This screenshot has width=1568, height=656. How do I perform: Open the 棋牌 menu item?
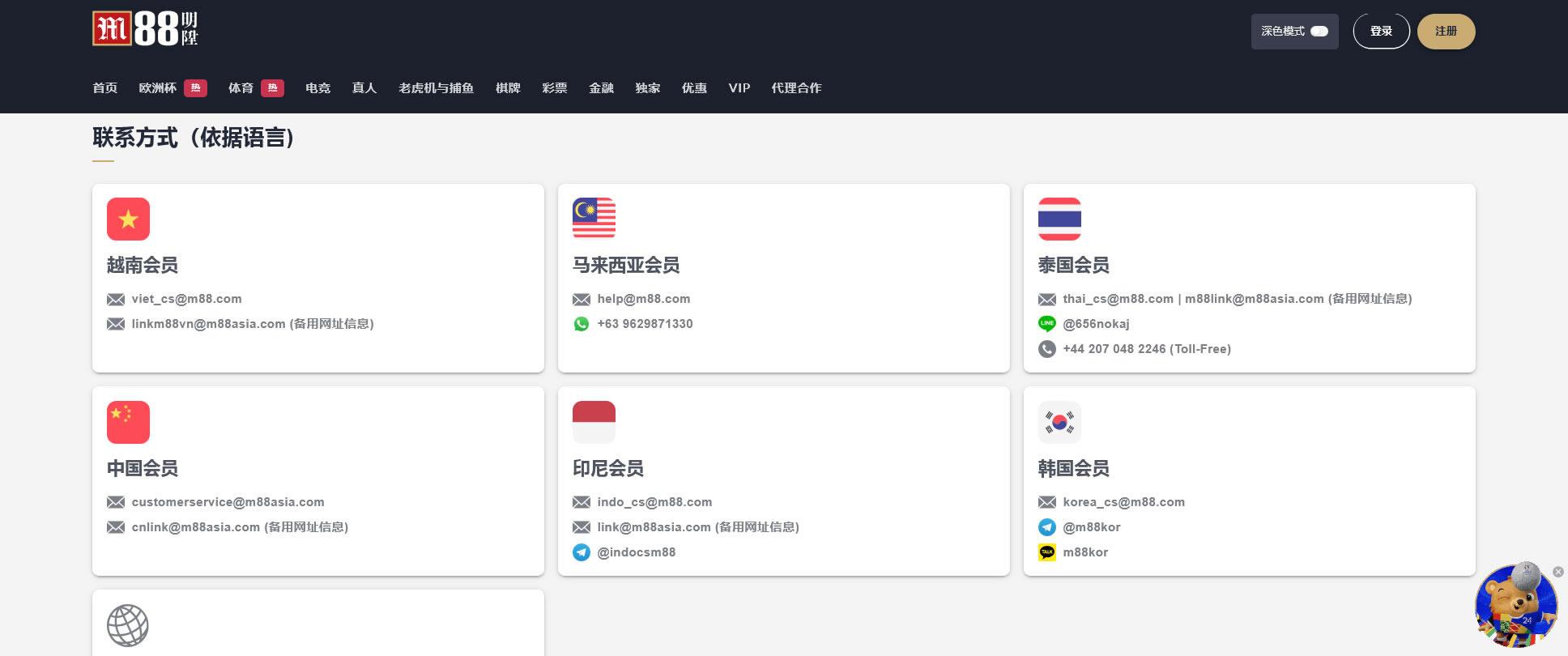pyautogui.click(x=508, y=88)
